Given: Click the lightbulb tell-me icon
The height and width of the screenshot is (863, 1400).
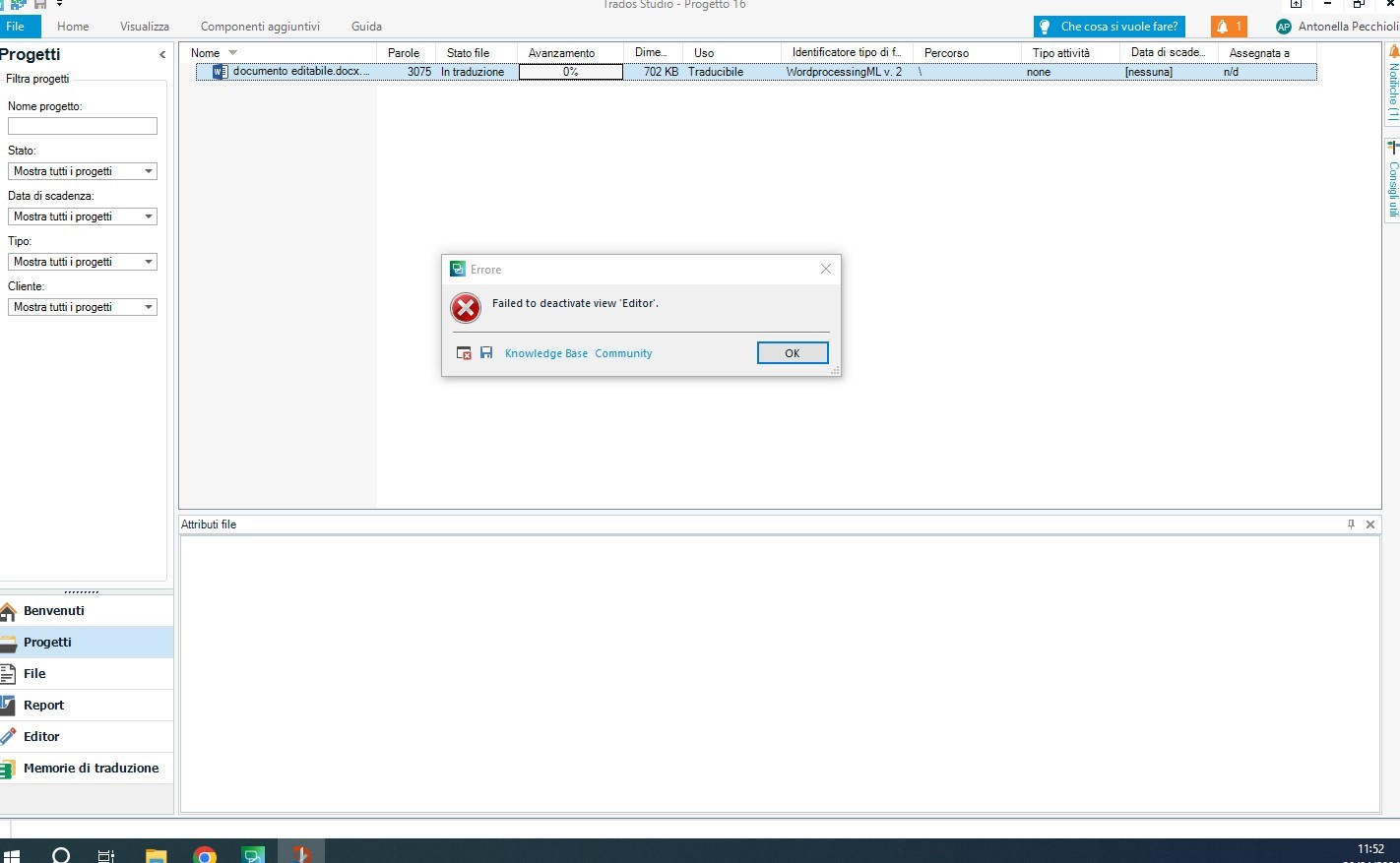Looking at the screenshot, I should click(x=1045, y=27).
